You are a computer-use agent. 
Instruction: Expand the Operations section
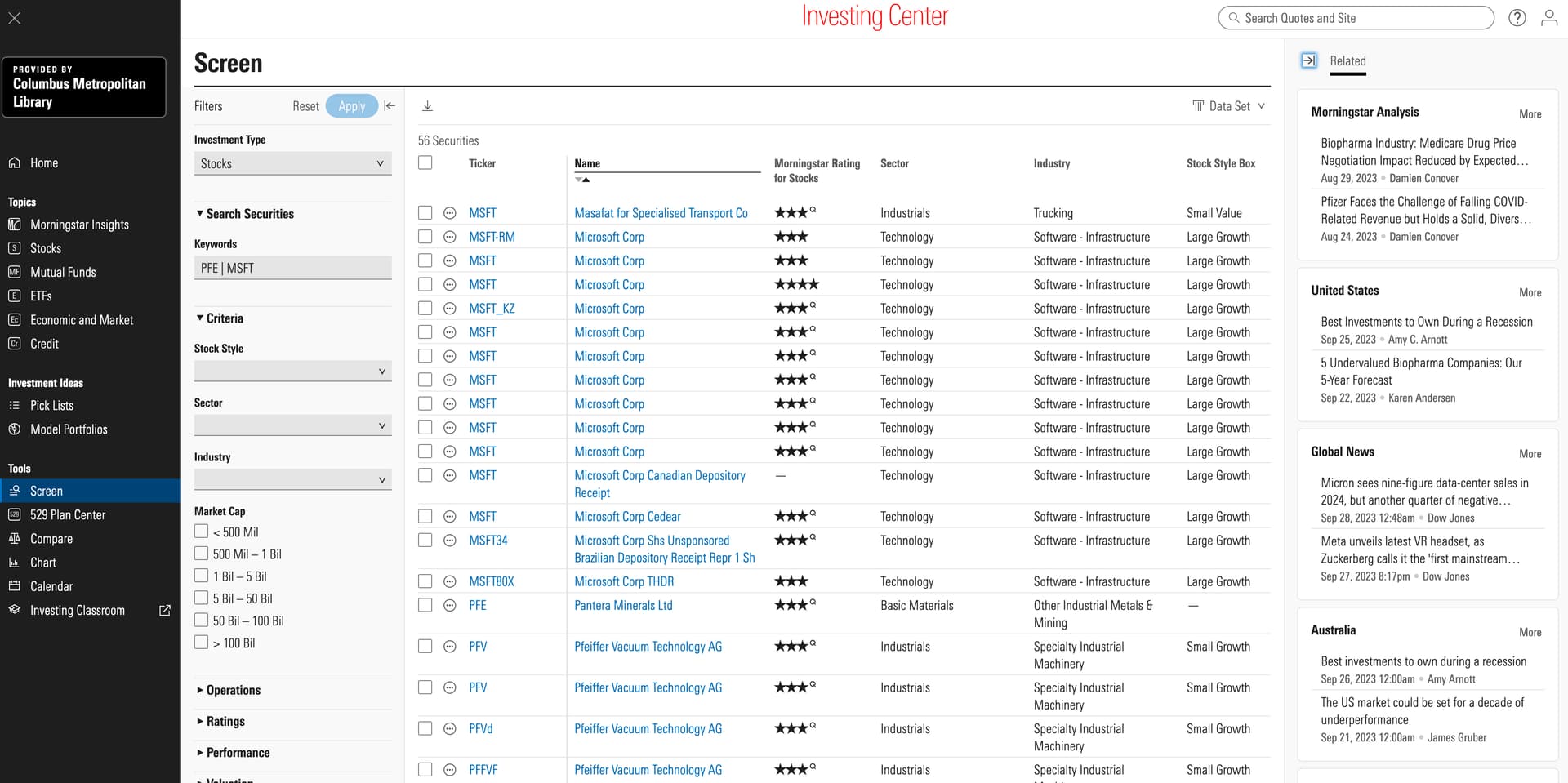[229, 690]
